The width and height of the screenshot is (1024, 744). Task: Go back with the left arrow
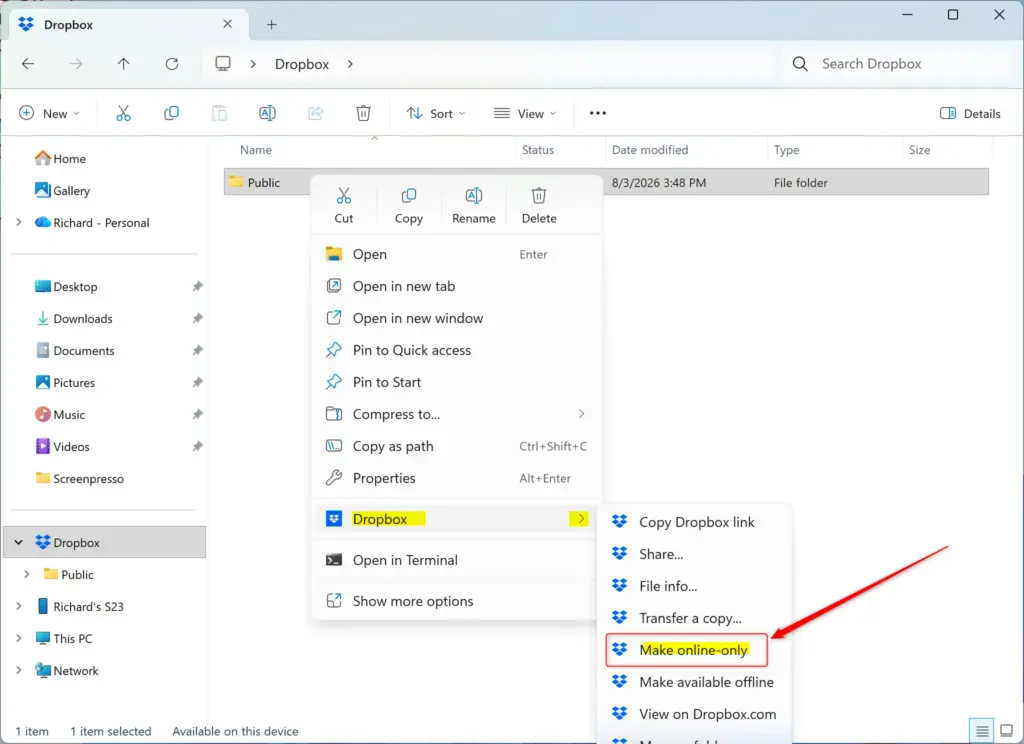pyautogui.click(x=28, y=63)
